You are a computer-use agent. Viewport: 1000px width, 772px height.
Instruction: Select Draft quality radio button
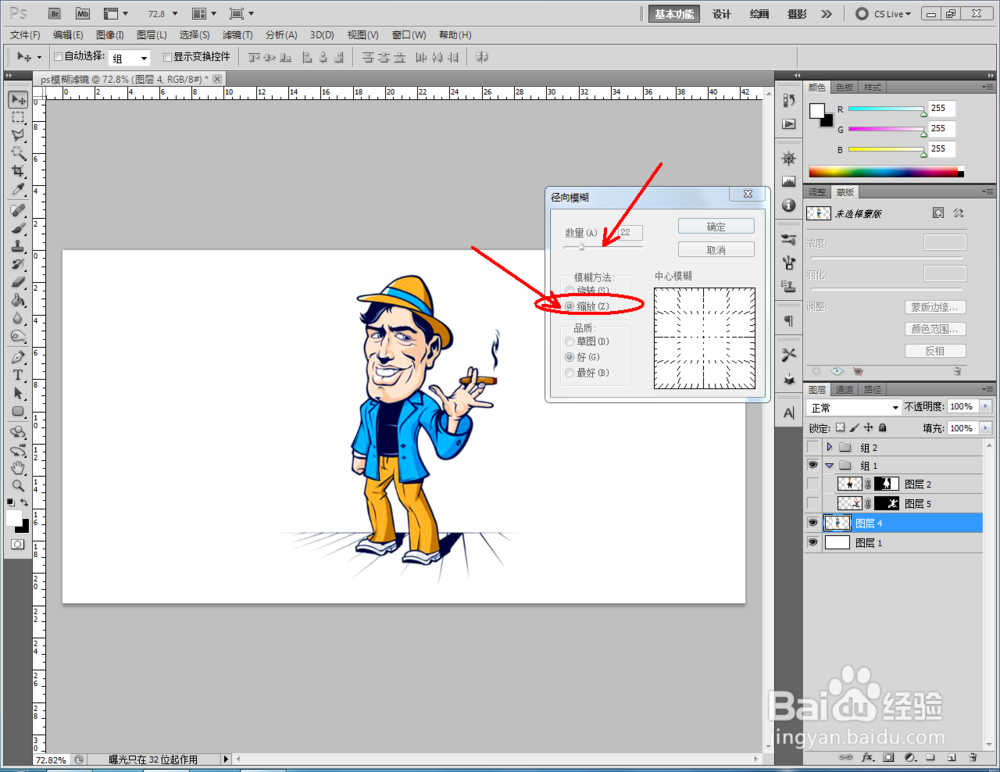(x=570, y=341)
